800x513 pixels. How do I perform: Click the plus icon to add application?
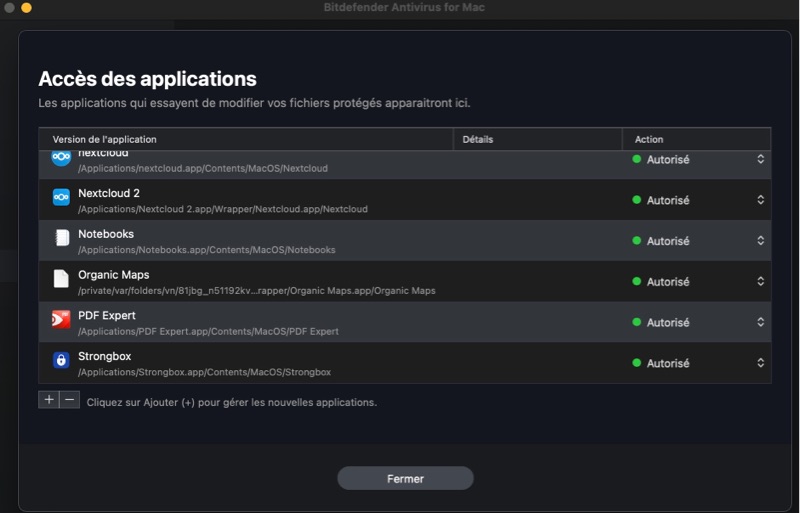click(x=49, y=400)
